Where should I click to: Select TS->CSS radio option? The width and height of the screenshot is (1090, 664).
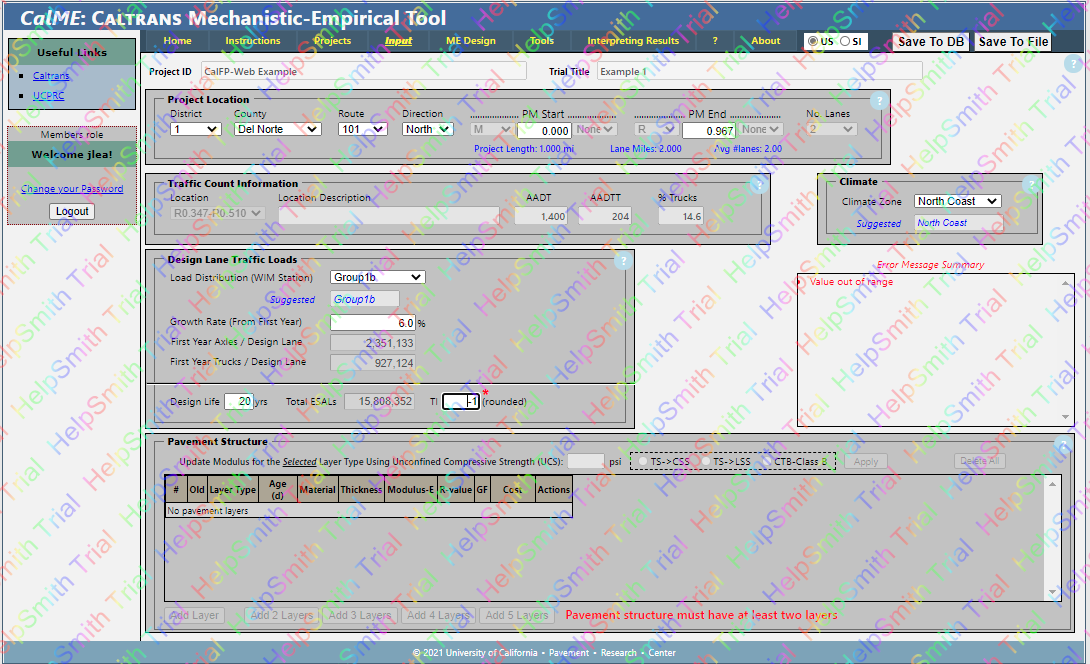(x=642, y=462)
